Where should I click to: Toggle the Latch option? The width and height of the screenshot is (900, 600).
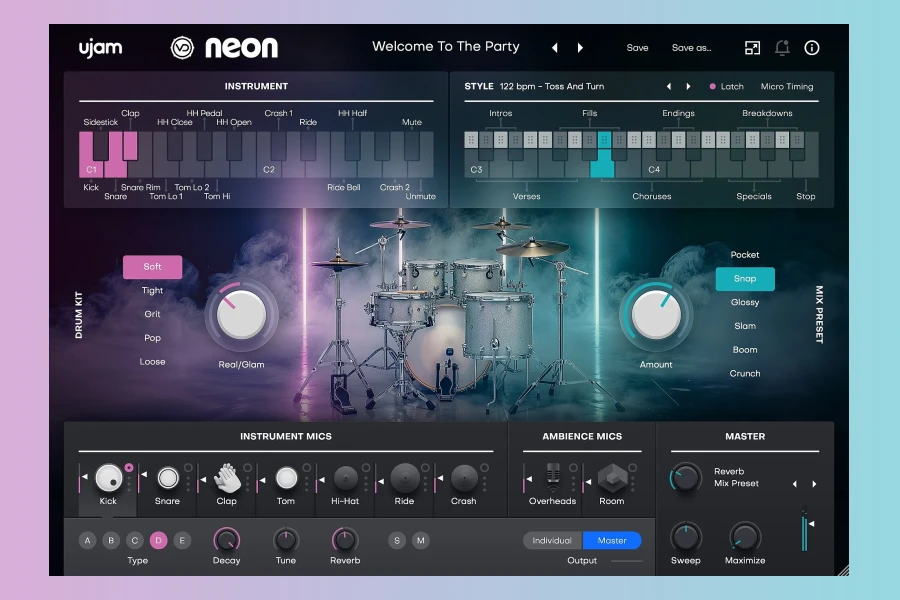point(726,87)
